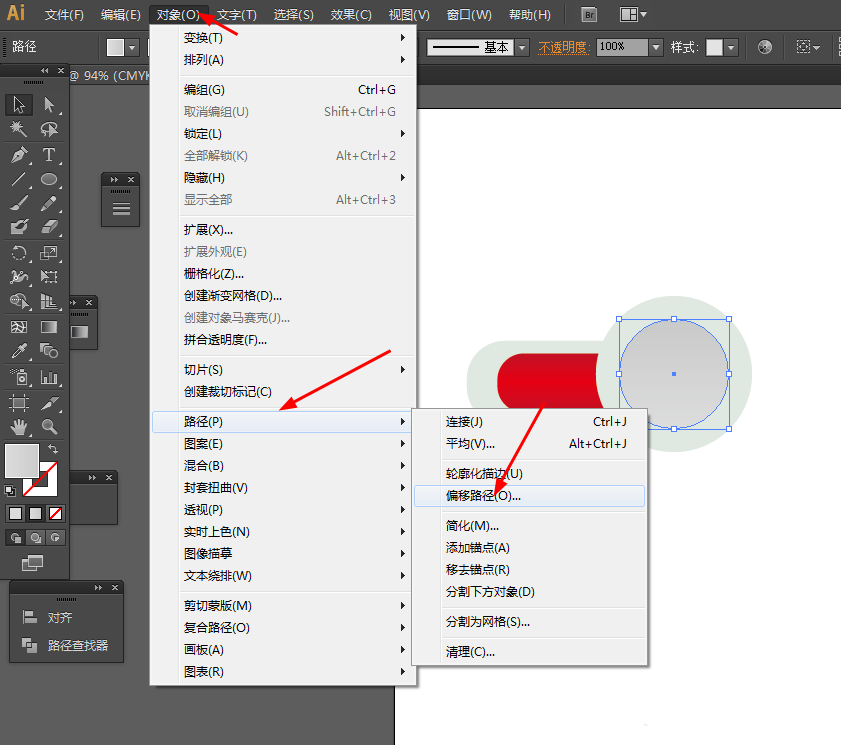Set paint mode to Gradient button
This screenshot has height=745, width=841.
[x=35, y=514]
